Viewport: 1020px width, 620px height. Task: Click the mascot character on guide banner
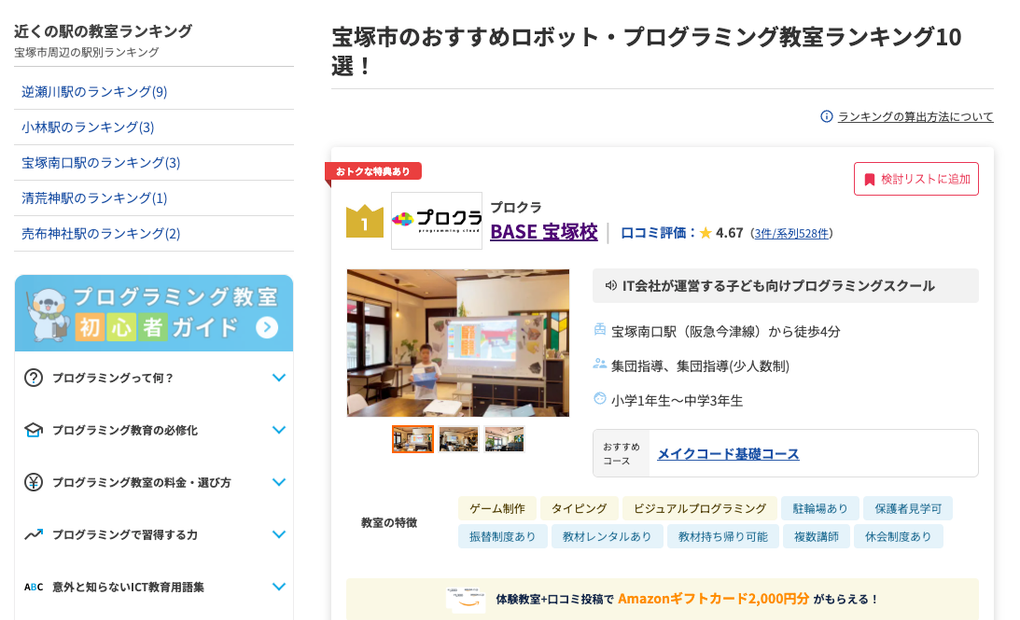coord(49,314)
